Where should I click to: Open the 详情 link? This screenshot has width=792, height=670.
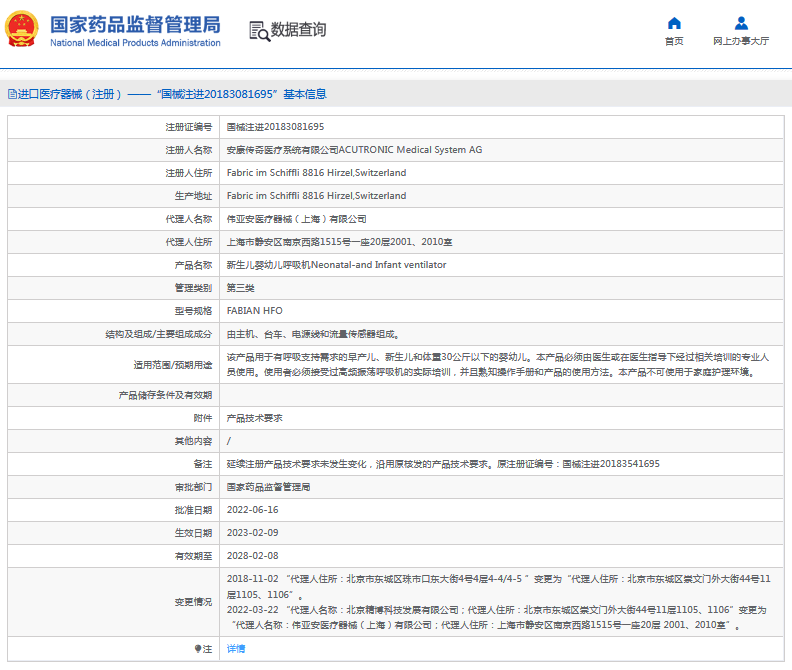point(236,649)
